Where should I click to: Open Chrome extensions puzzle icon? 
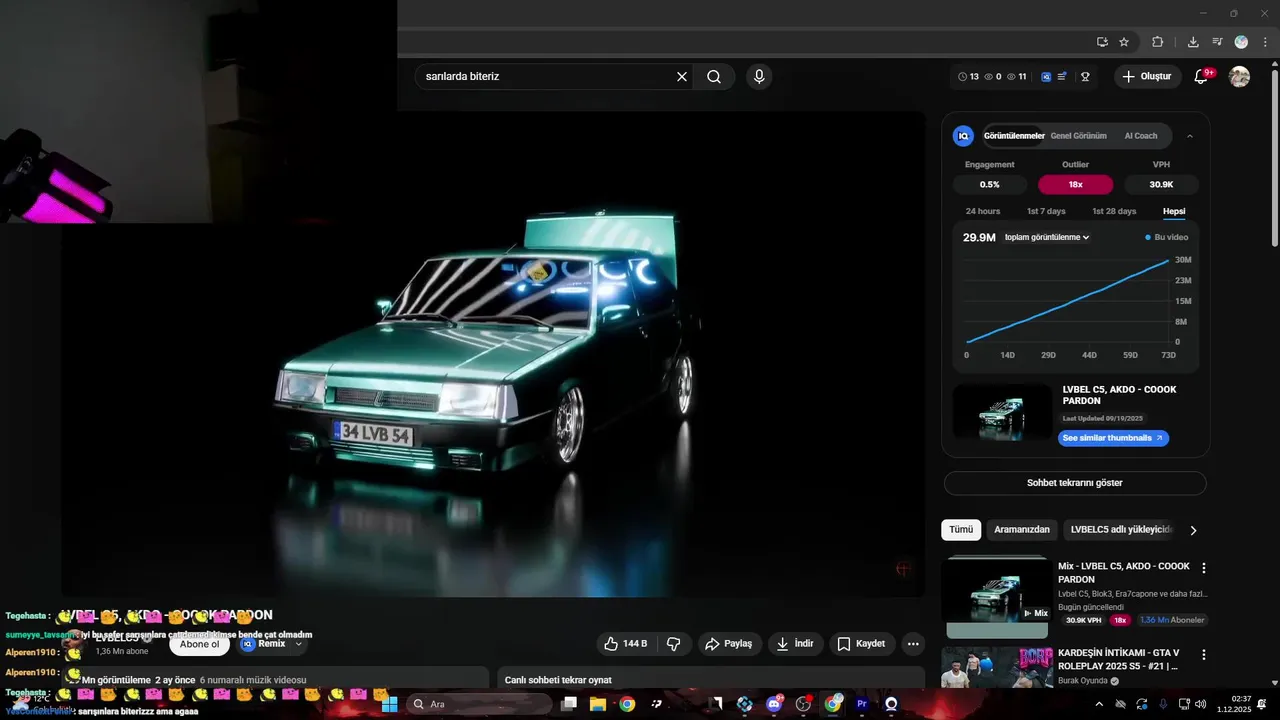(1158, 42)
